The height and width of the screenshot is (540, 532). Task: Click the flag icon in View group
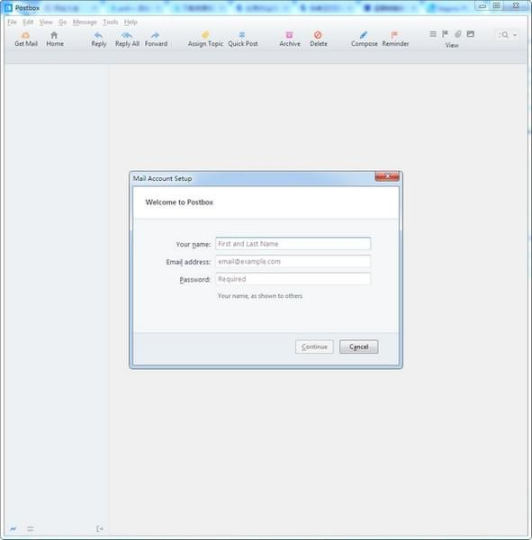click(445, 34)
